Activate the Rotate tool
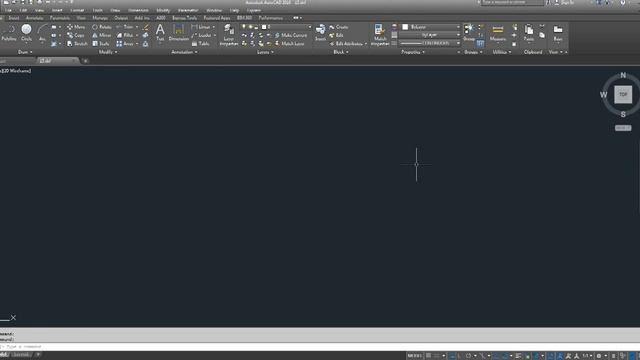The image size is (640, 360). [102, 27]
